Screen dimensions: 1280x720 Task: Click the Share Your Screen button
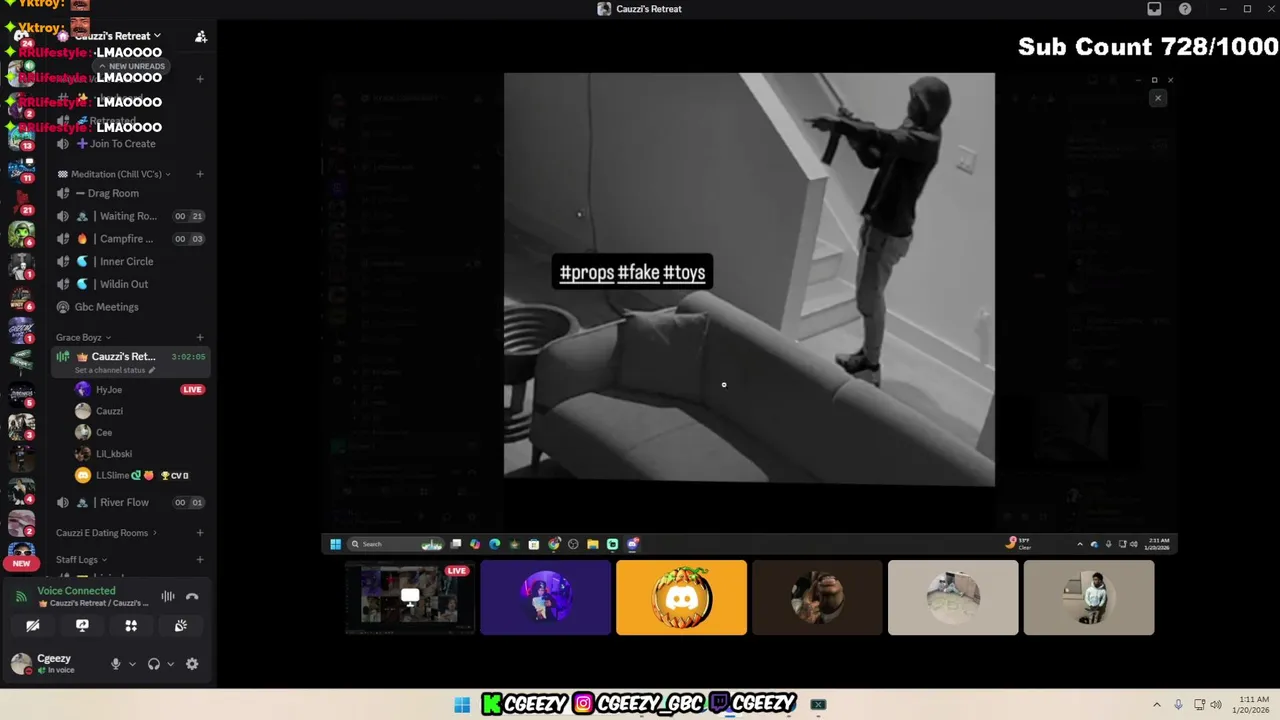(x=82, y=625)
